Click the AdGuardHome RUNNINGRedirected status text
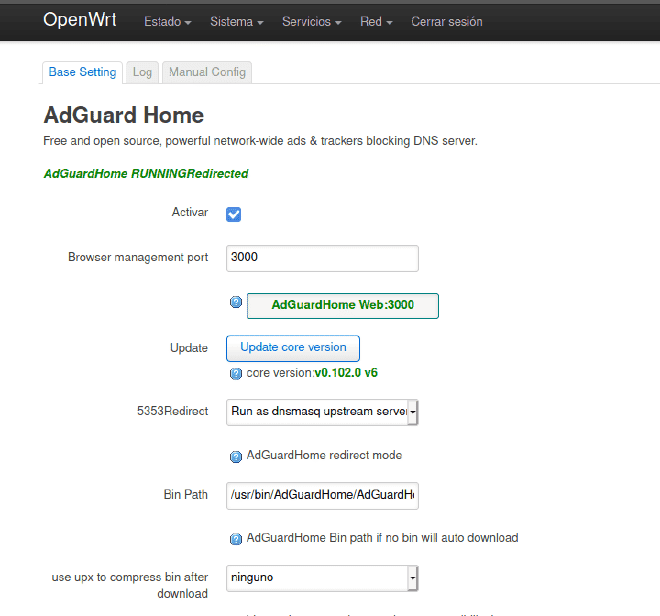The height and width of the screenshot is (616, 660). tap(146, 173)
